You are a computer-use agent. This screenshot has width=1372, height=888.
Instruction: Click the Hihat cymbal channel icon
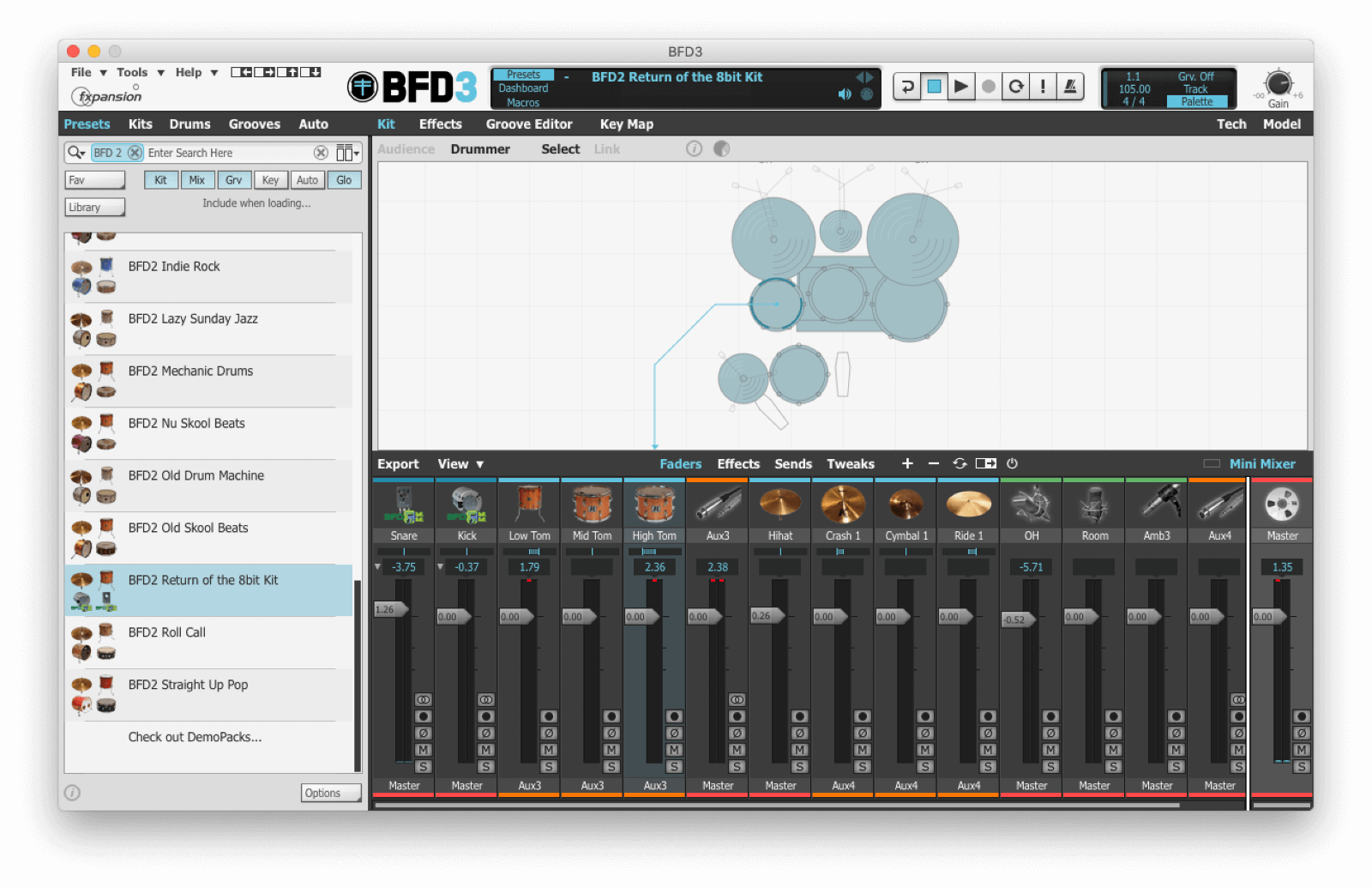pyautogui.click(x=780, y=504)
